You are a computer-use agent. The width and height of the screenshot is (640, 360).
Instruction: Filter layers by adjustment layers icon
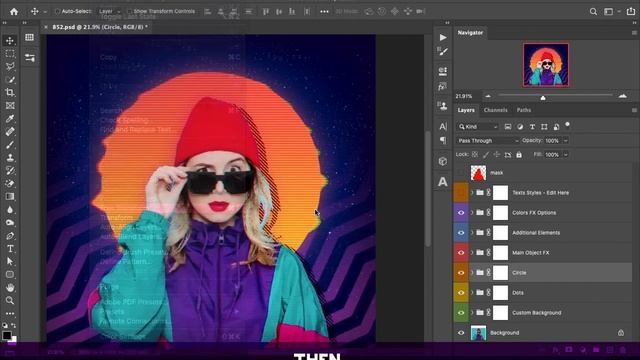pyautogui.click(x=520, y=127)
